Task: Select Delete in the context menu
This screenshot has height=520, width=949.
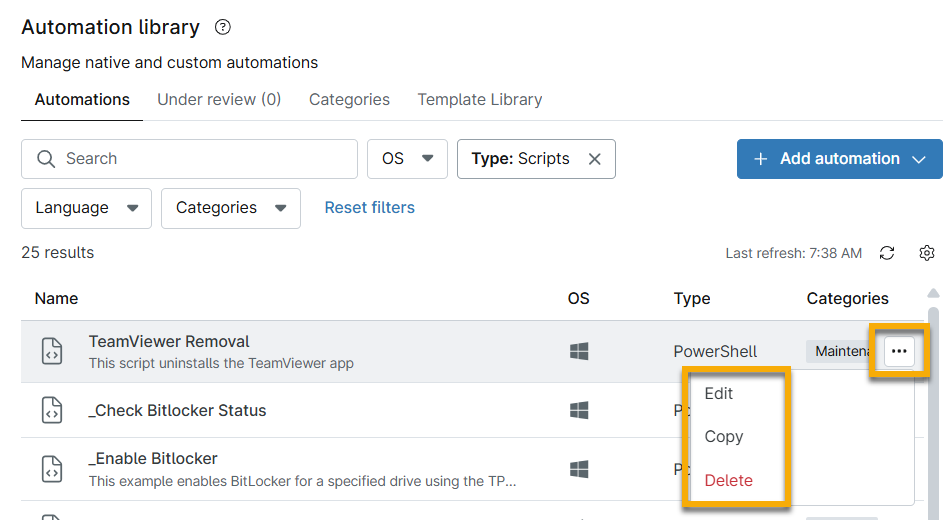Action: coord(728,480)
